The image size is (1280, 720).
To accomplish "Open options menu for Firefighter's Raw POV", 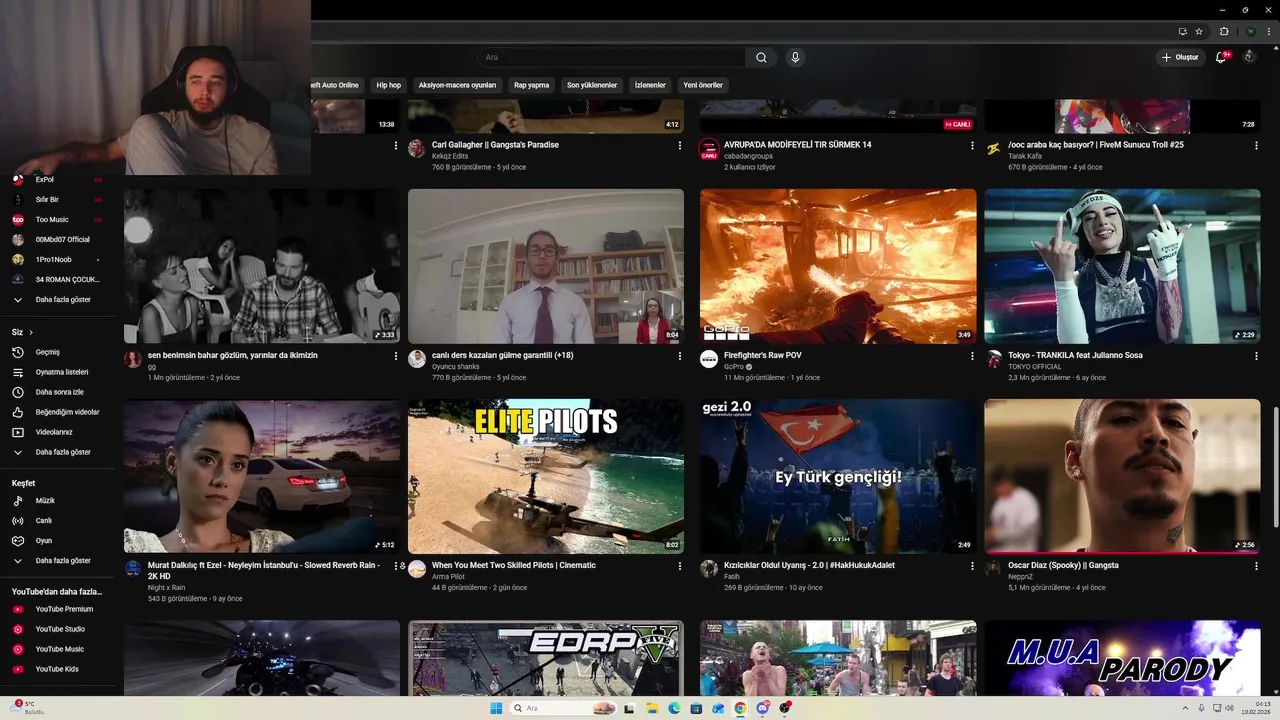I will tap(972, 356).
